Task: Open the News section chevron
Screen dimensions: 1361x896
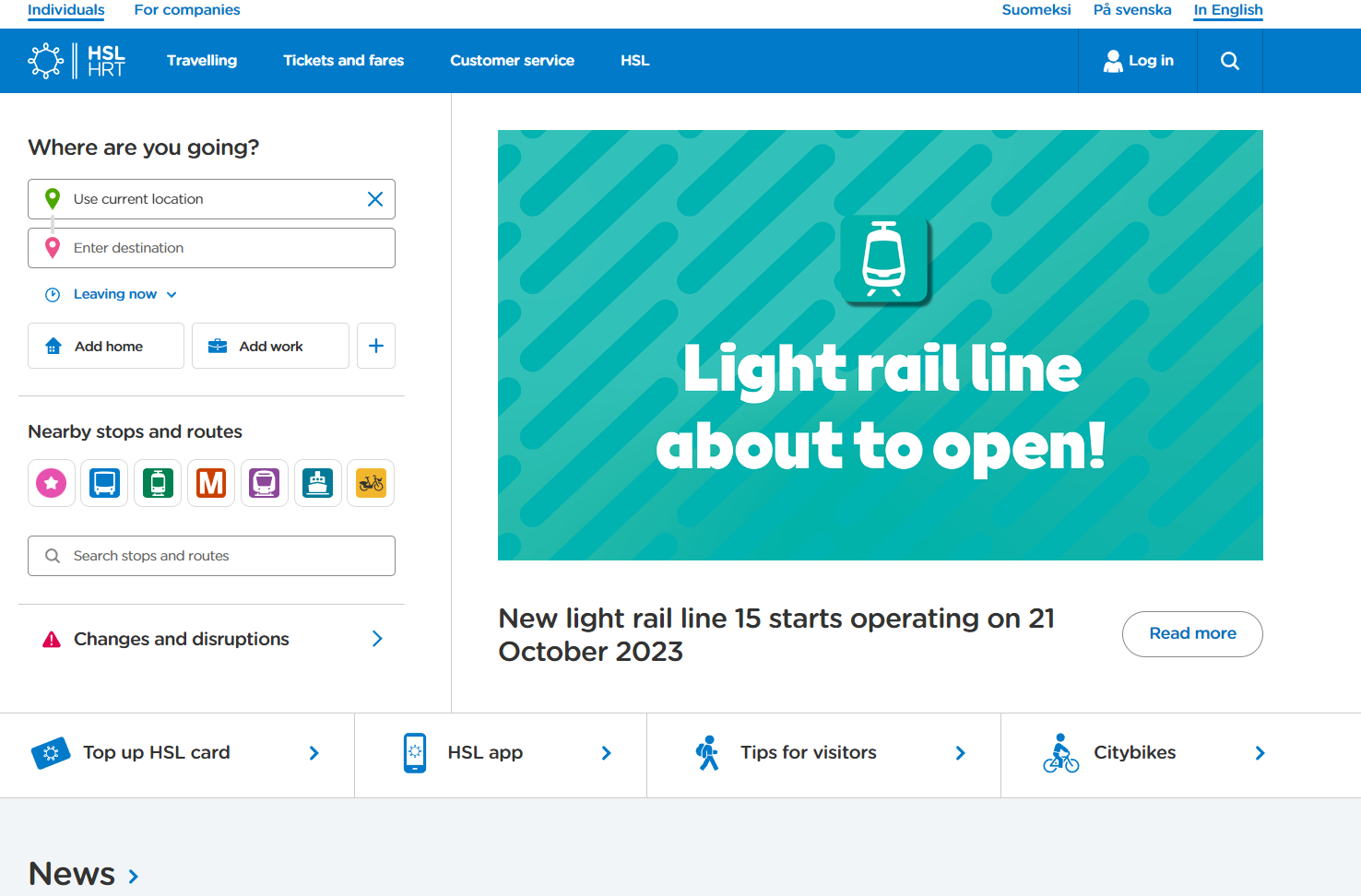Action: pos(134,877)
